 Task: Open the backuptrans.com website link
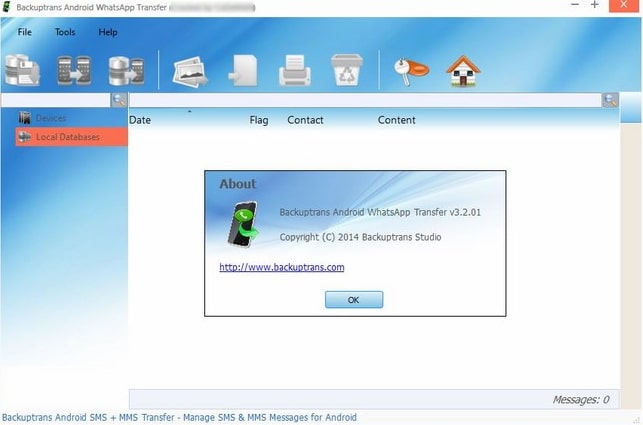(282, 267)
